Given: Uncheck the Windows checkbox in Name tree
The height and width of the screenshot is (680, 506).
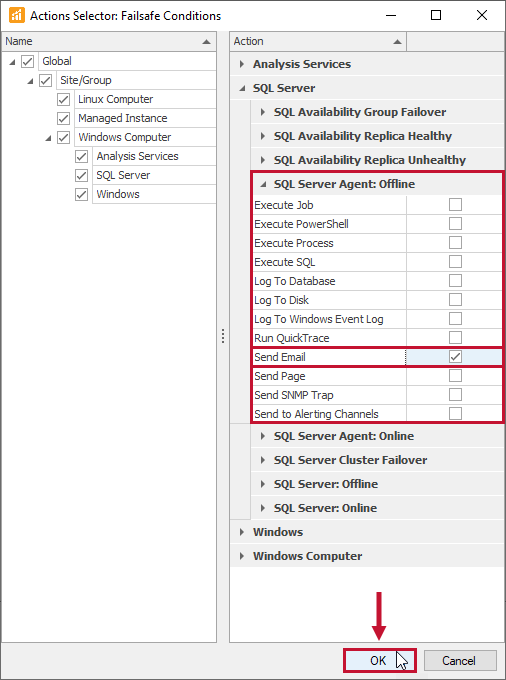Looking at the screenshot, I should (82, 194).
